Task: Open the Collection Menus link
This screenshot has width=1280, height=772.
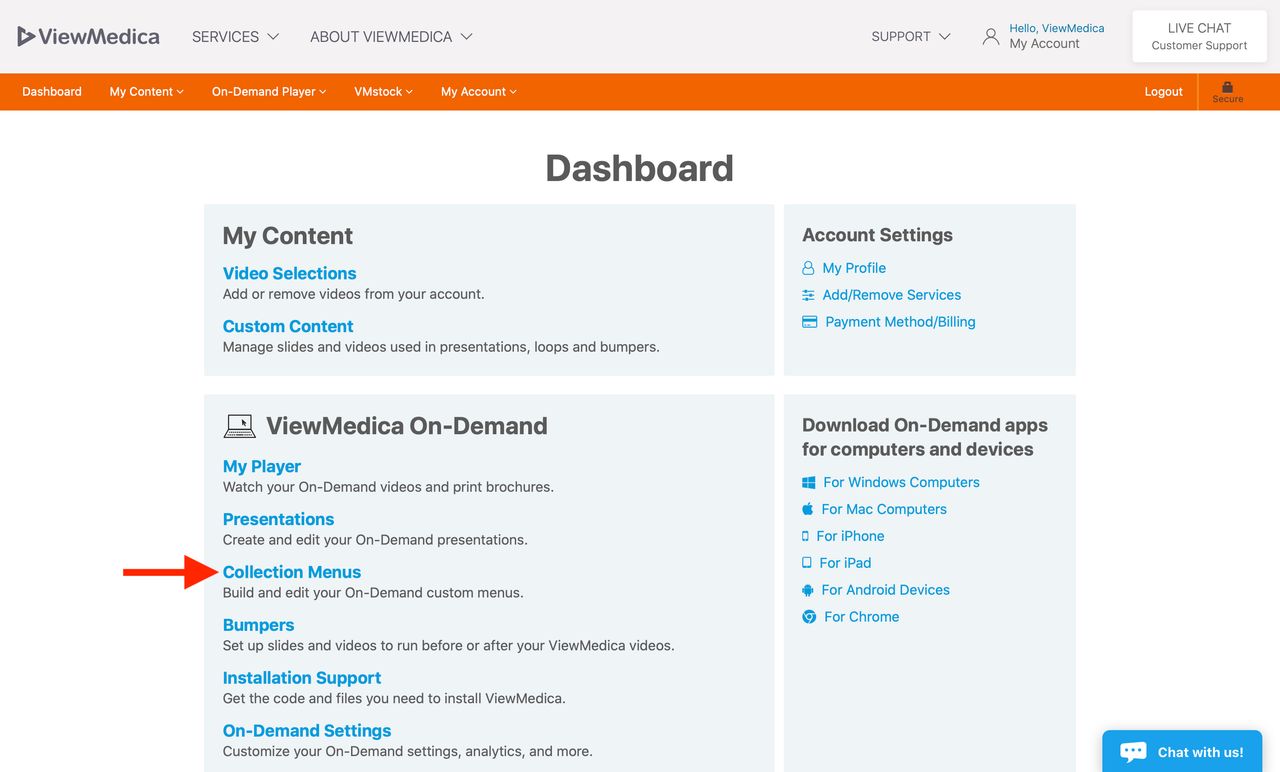Action: pyautogui.click(x=292, y=572)
